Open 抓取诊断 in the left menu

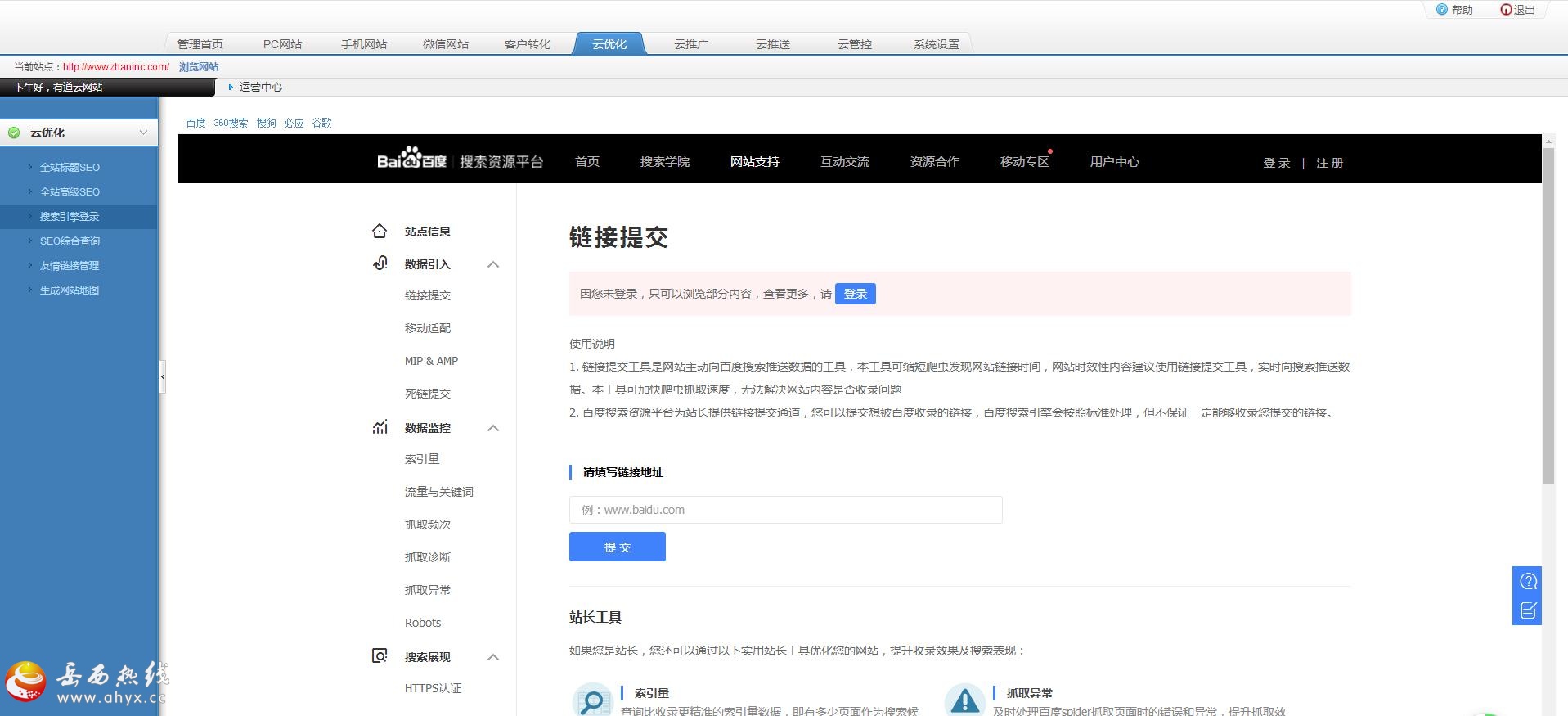pos(428,557)
